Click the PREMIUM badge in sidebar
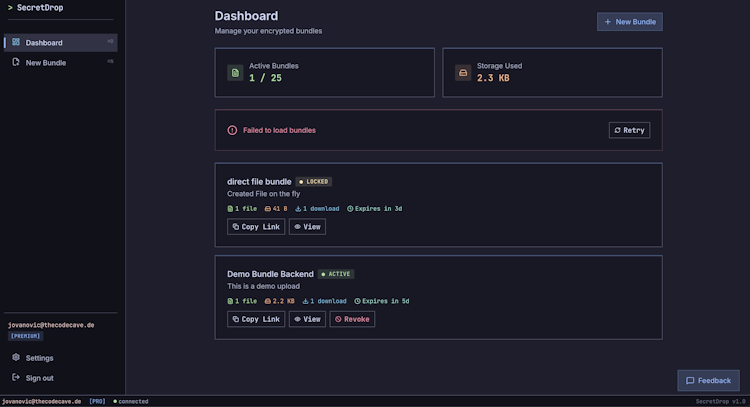The image size is (750, 407). tap(26, 336)
